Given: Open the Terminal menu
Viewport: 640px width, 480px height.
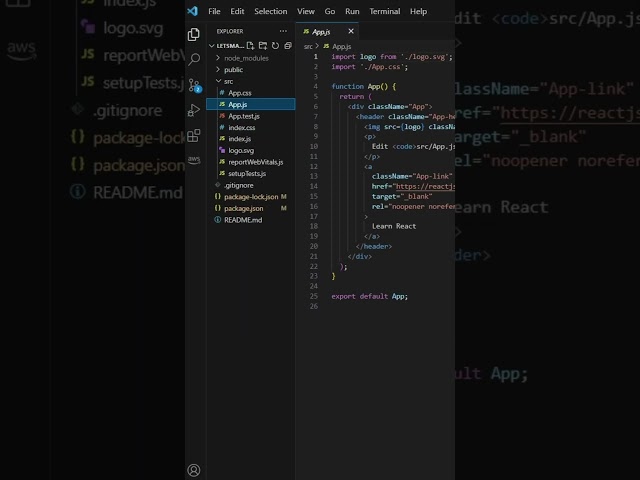Looking at the screenshot, I should 384,11.
